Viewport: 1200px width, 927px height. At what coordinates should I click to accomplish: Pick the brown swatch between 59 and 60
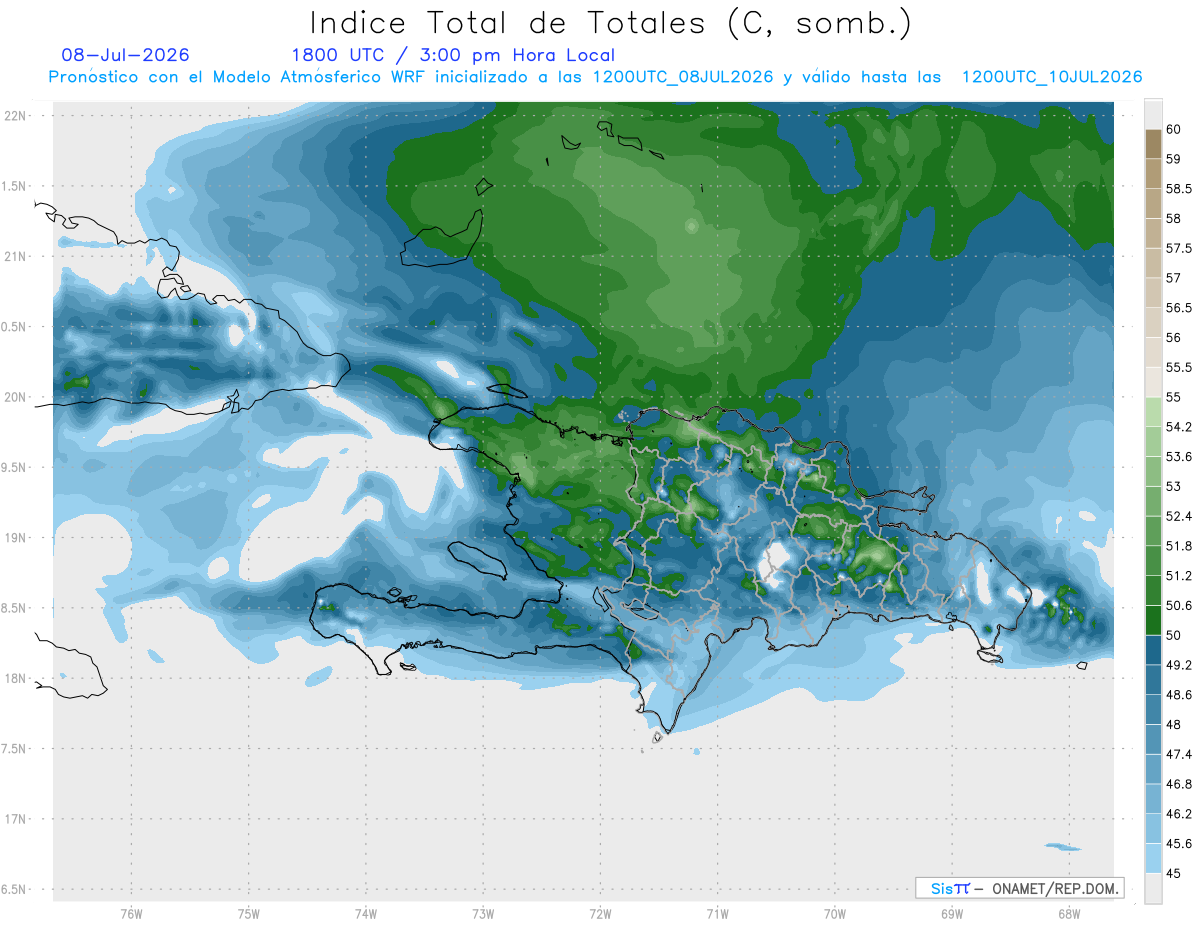tap(1153, 144)
